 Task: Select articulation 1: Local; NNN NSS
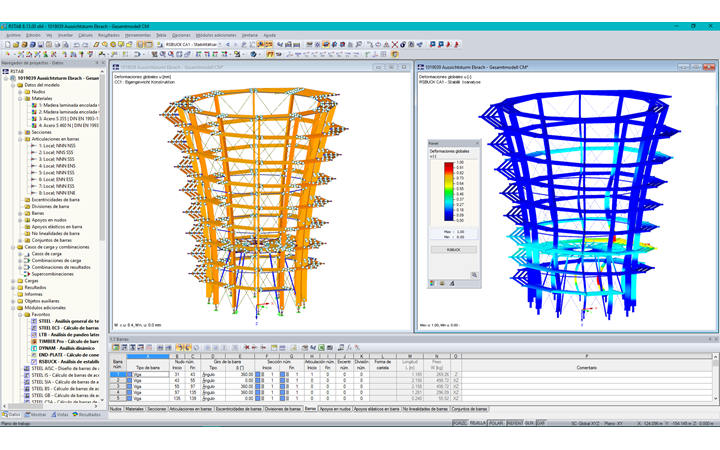(x=56, y=146)
